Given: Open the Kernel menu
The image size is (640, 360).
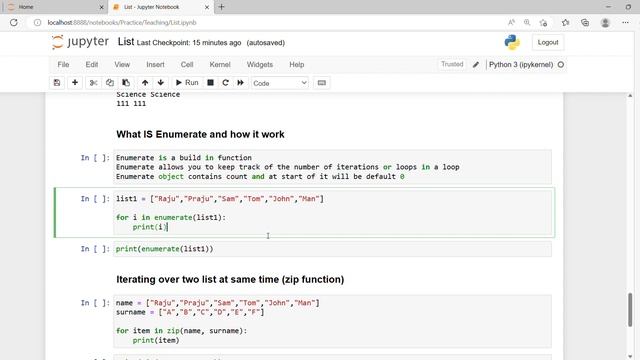Looking at the screenshot, I should (220, 64).
